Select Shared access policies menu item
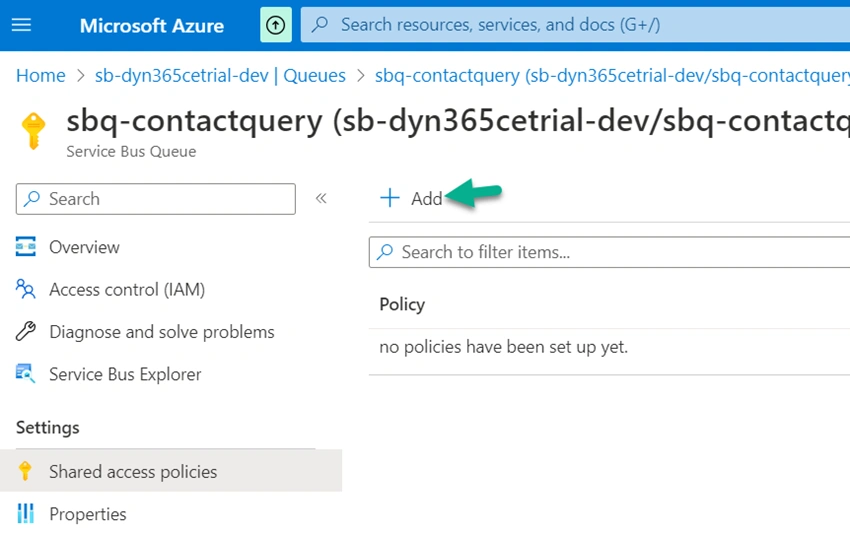The width and height of the screenshot is (850, 535). 171,471
